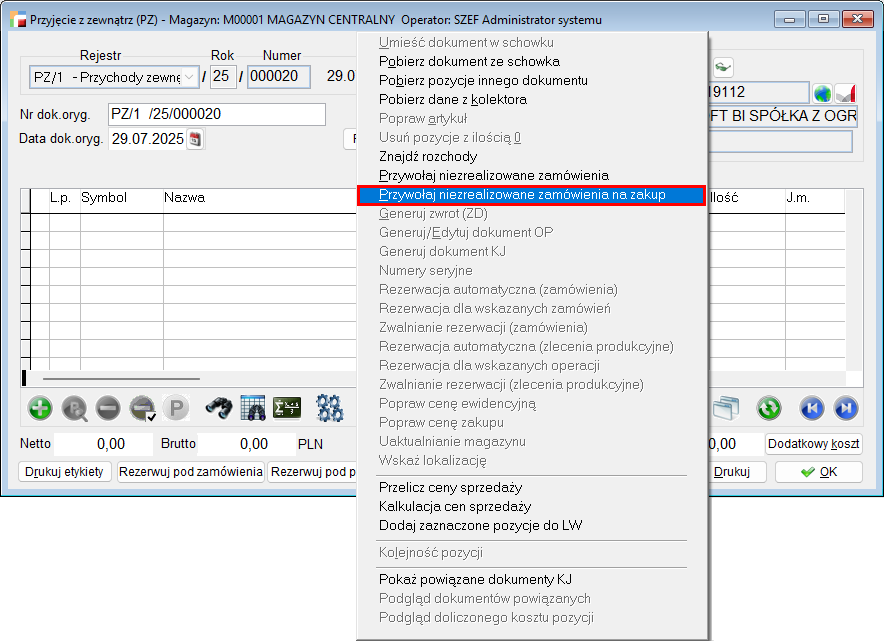Open the table search with binoculars icon

[x=254, y=408]
